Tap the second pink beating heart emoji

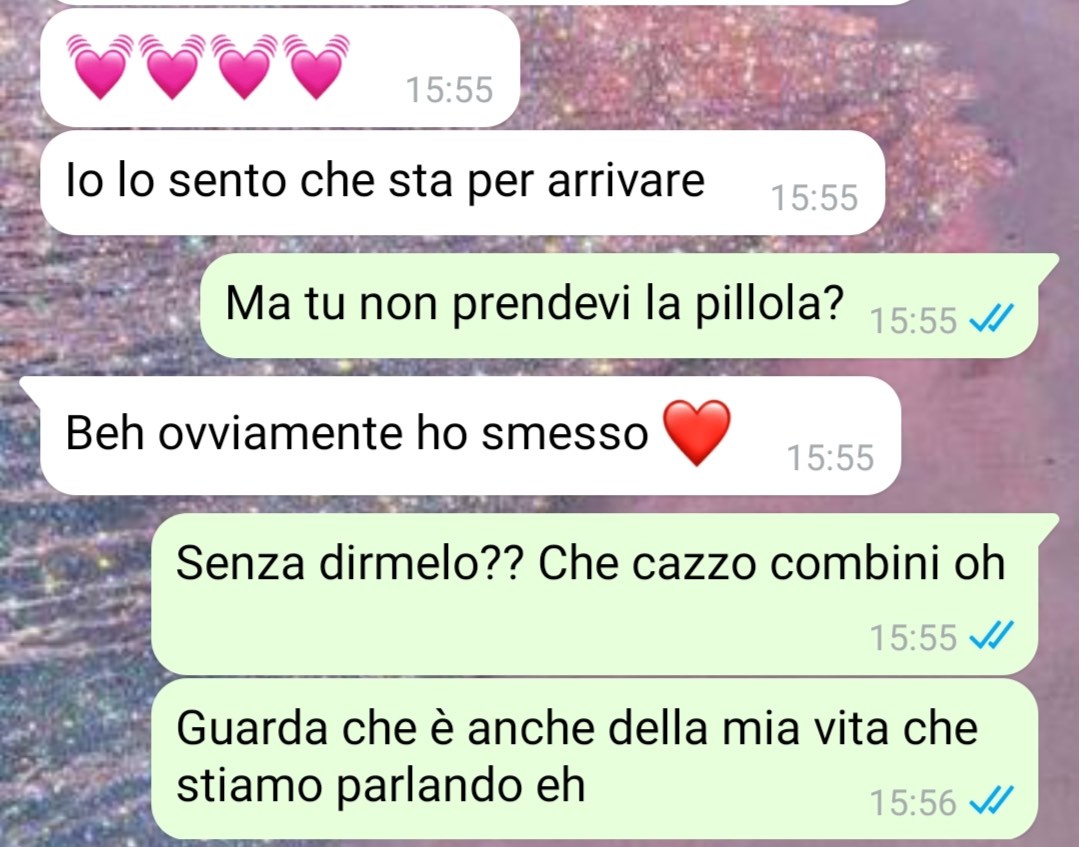coord(173,67)
